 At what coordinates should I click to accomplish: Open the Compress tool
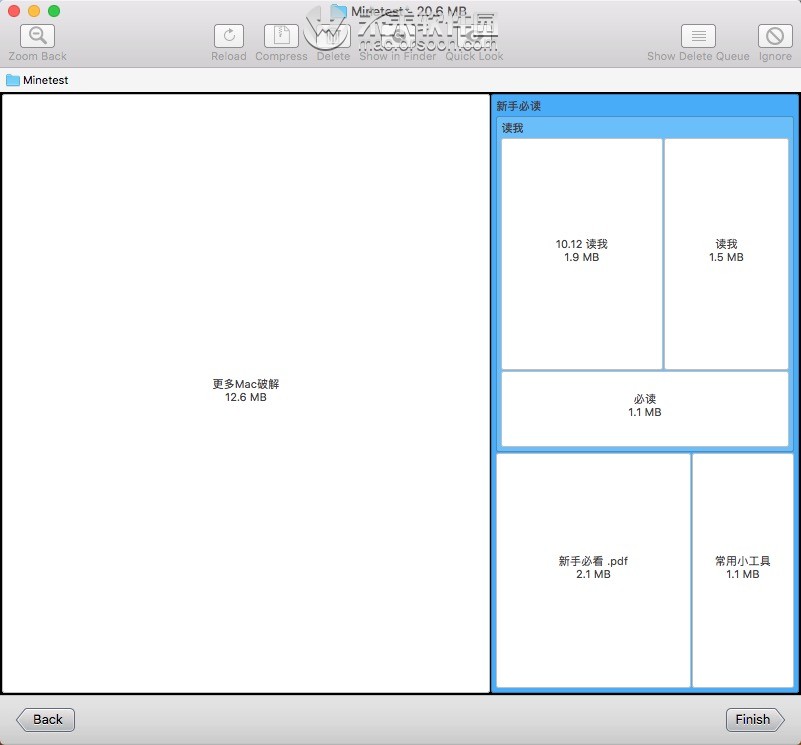(281, 35)
